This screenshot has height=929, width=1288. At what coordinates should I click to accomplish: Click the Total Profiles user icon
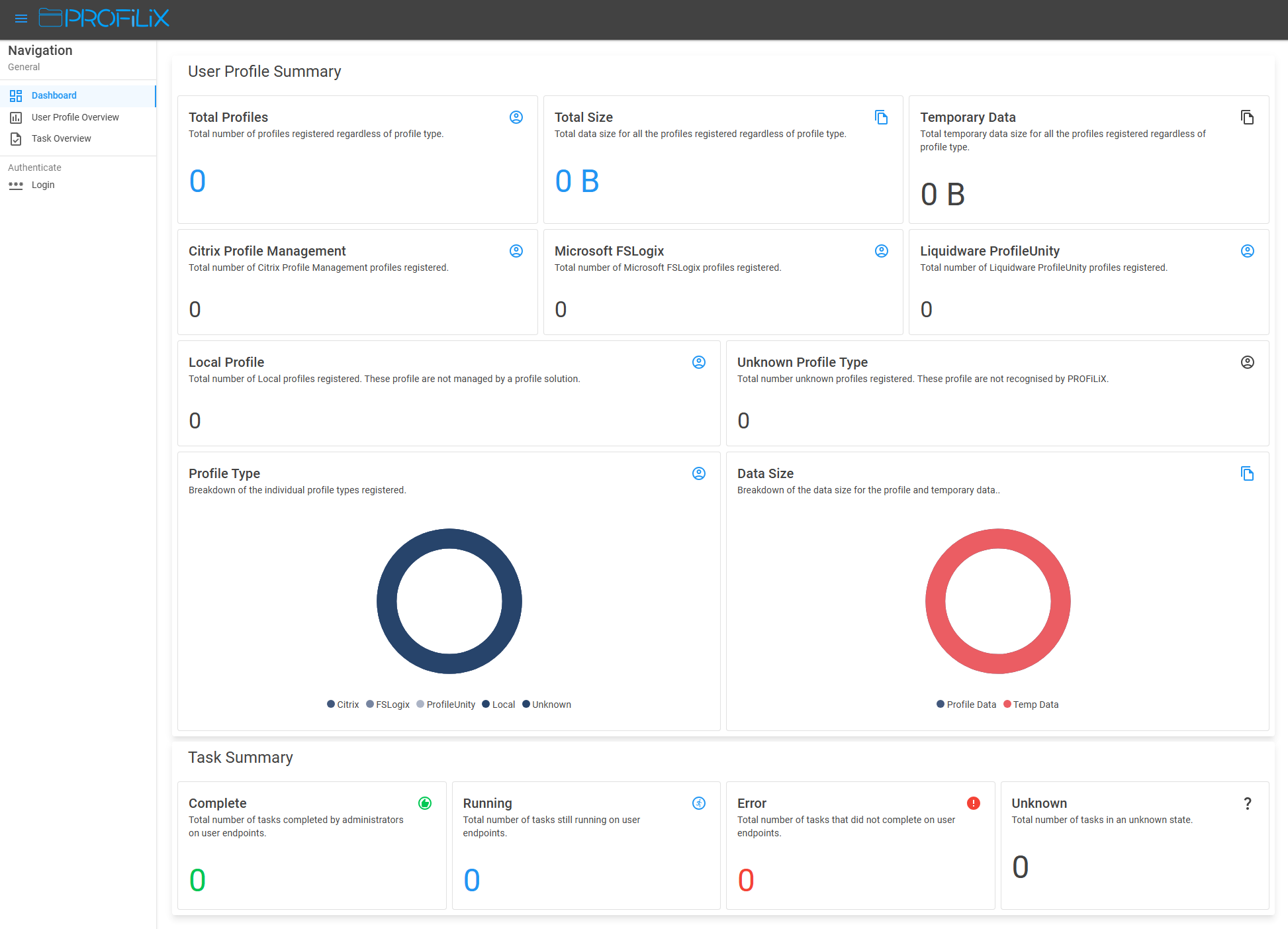516,117
